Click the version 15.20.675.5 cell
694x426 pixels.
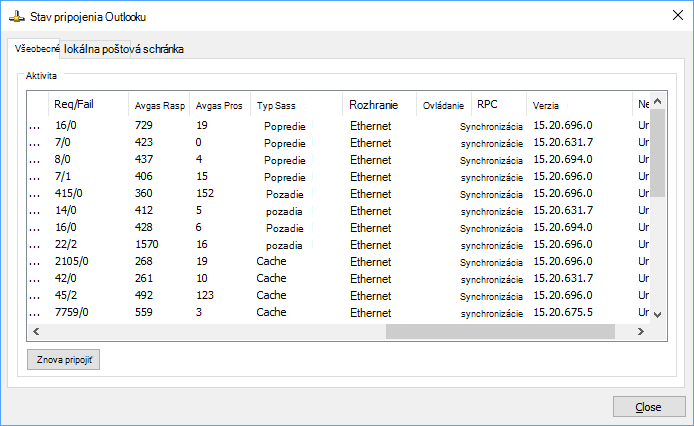tap(563, 312)
